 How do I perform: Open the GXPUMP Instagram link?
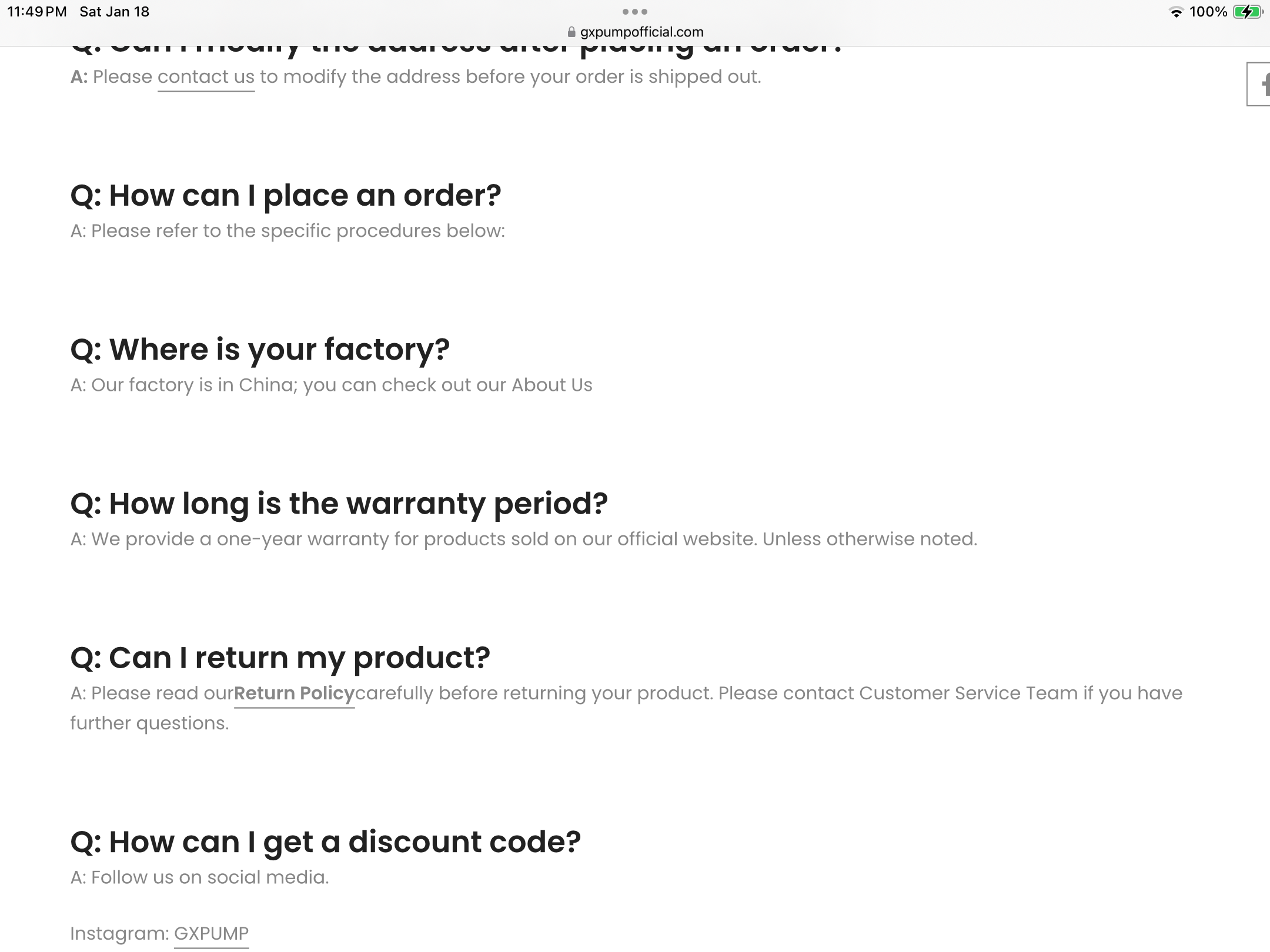[211, 933]
